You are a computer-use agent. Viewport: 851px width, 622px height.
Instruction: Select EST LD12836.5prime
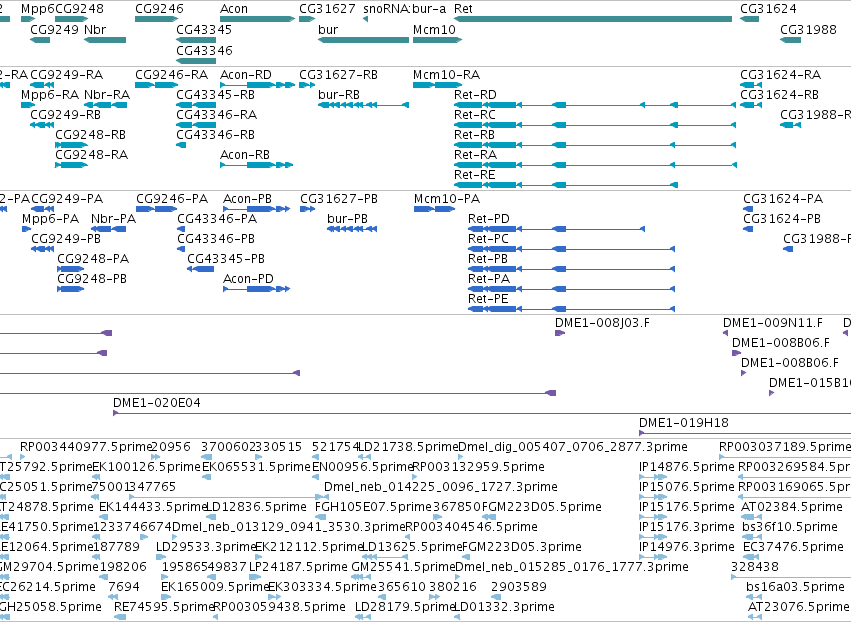(257, 507)
